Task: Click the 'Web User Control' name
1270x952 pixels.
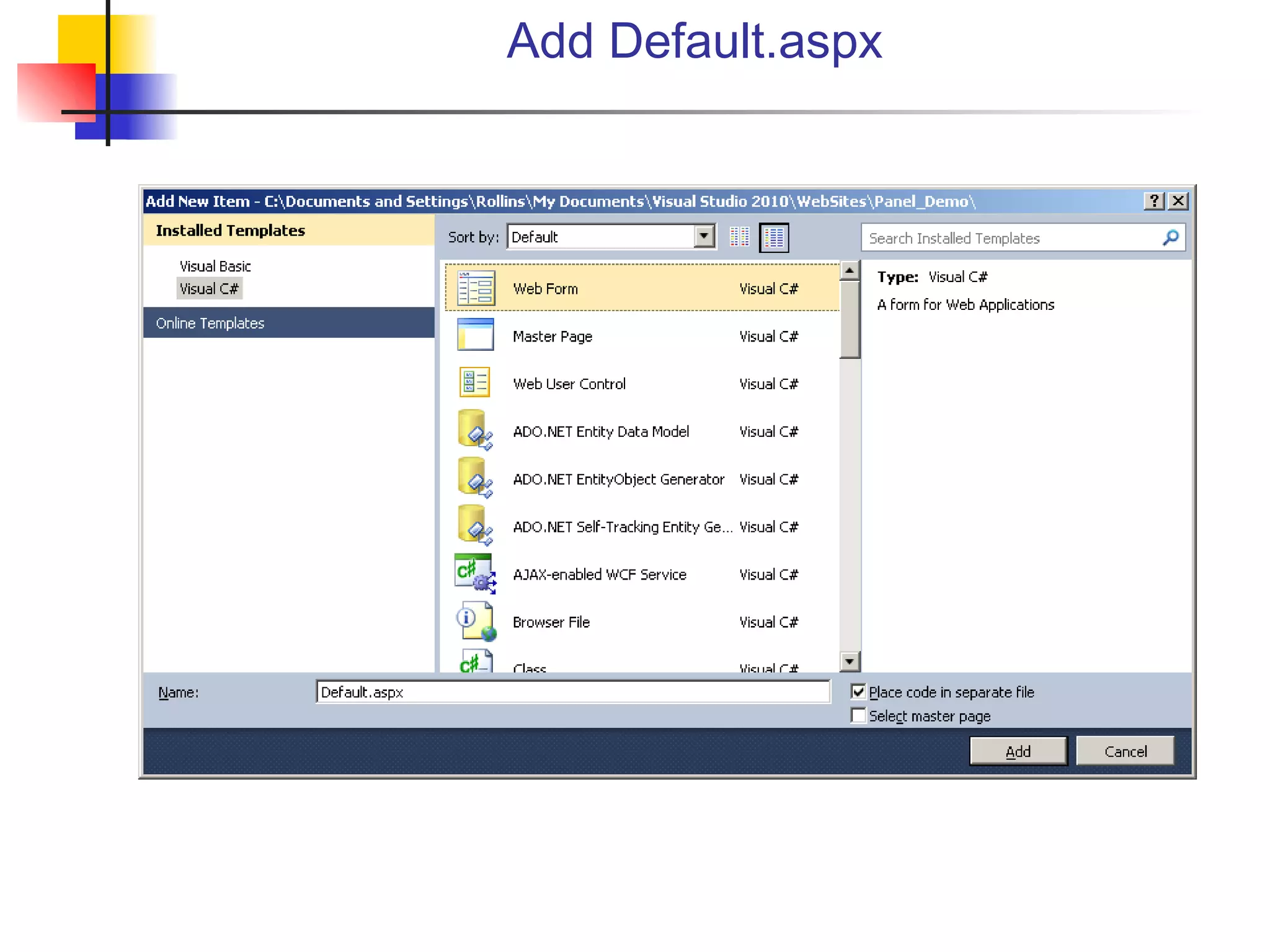Action: click(569, 384)
